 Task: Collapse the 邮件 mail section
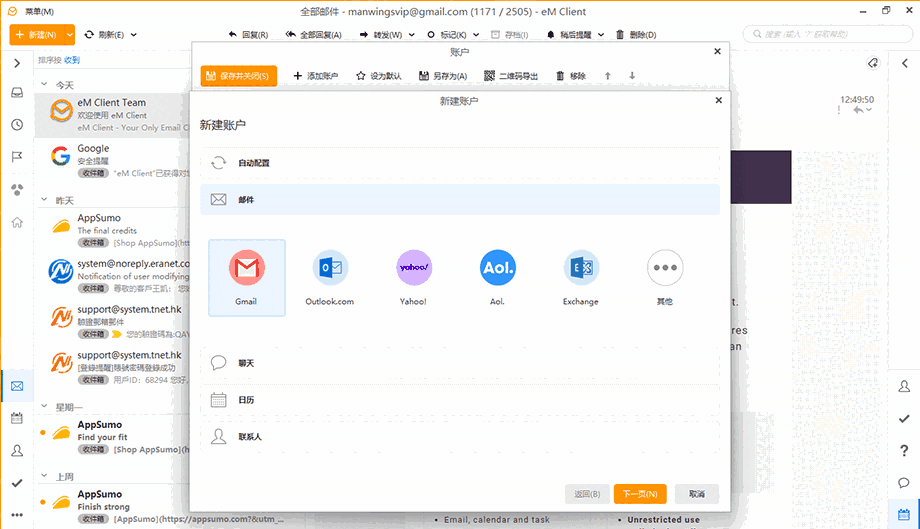tap(460, 199)
